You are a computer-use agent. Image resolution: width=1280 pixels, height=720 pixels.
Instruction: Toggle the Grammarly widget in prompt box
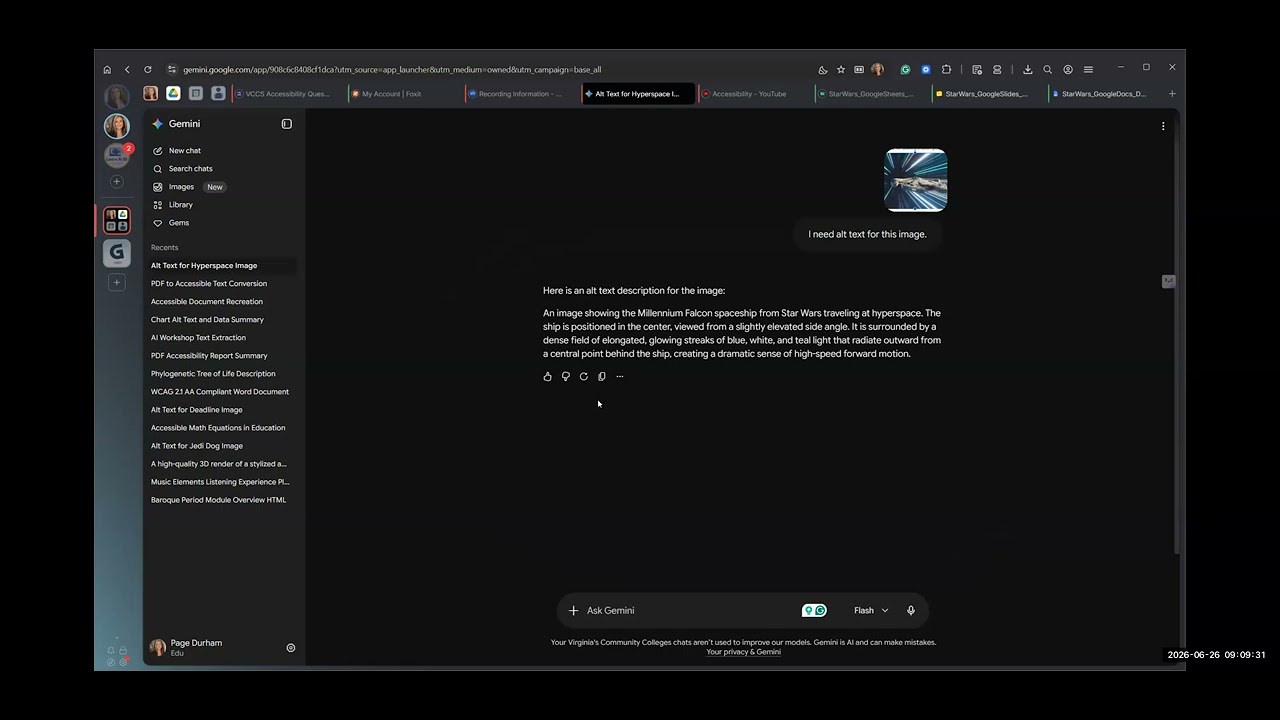click(x=814, y=611)
